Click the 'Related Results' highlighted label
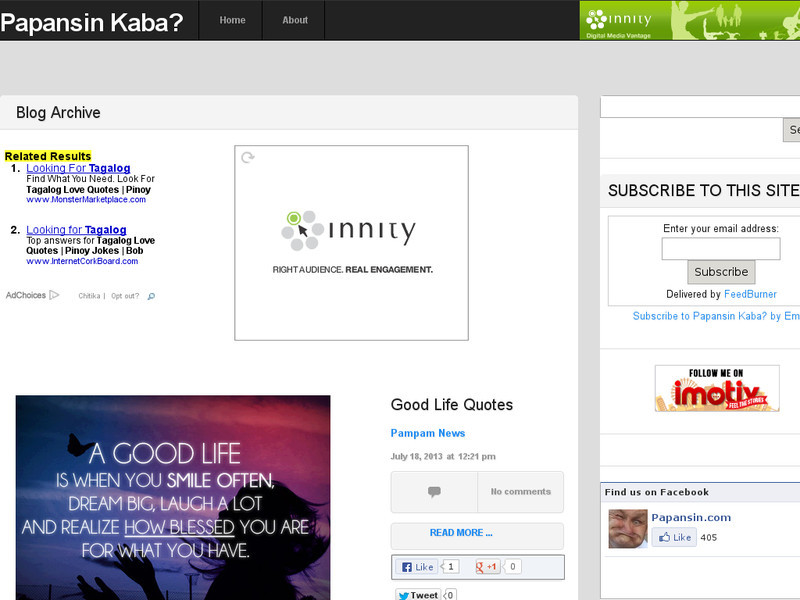 pyautogui.click(x=48, y=156)
